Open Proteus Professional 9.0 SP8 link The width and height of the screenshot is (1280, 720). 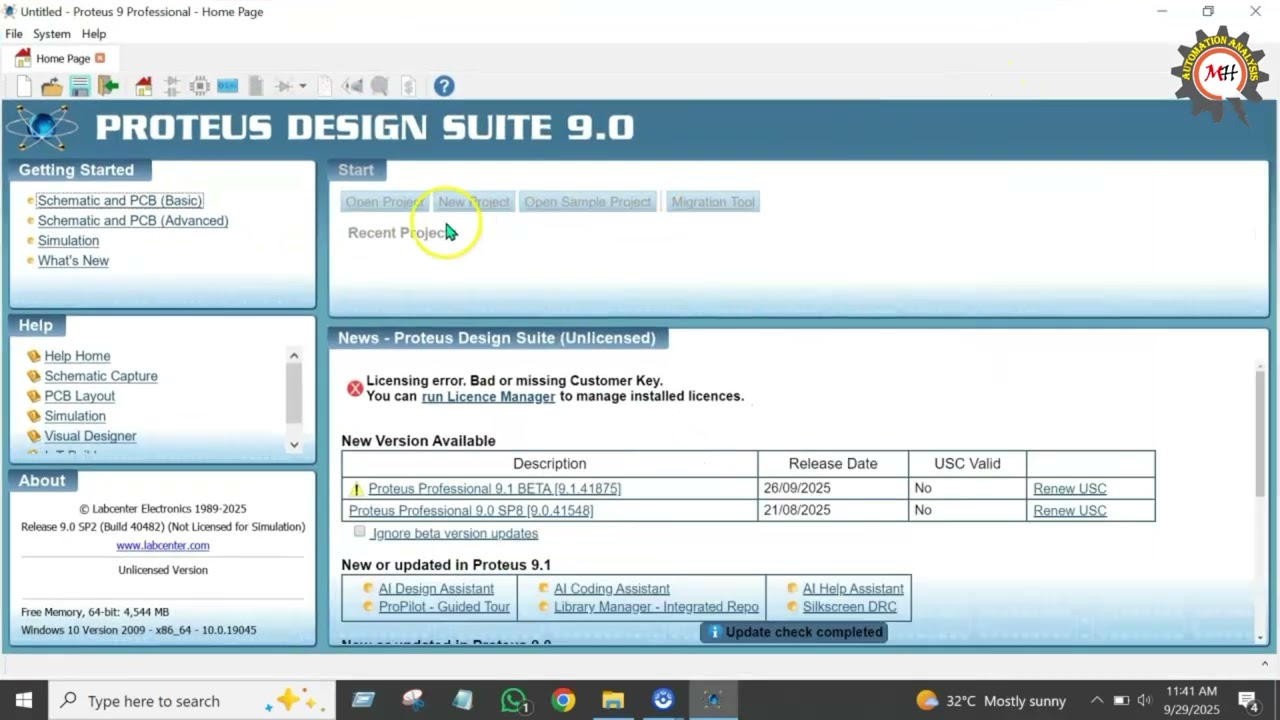click(x=471, y=511)
